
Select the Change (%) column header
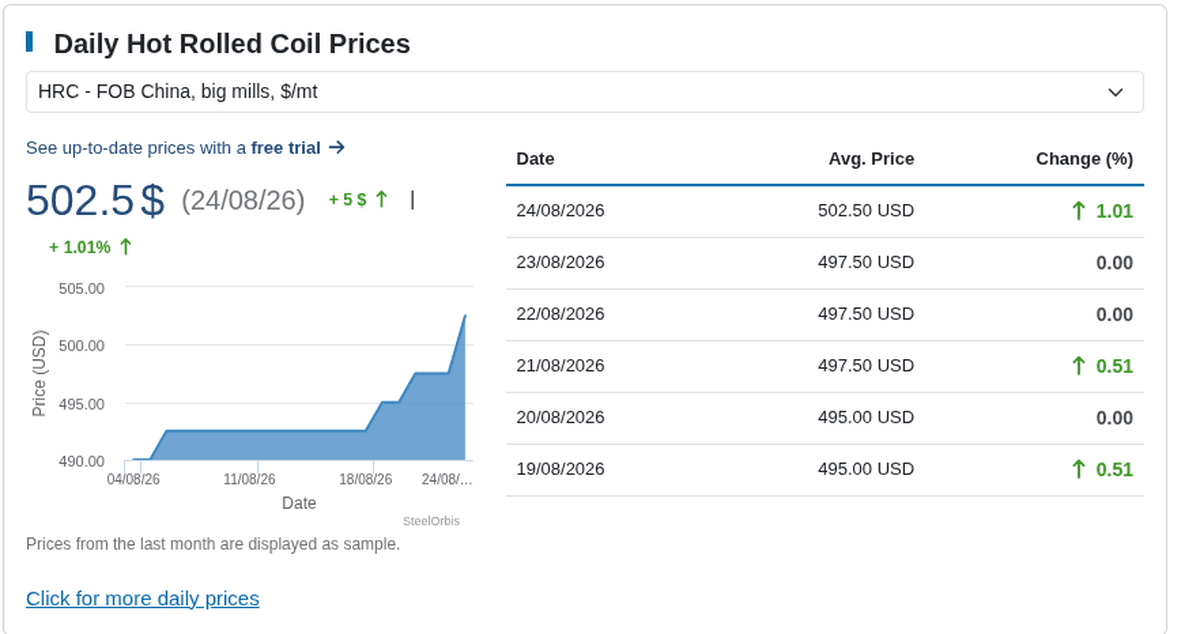(1084, 159)
